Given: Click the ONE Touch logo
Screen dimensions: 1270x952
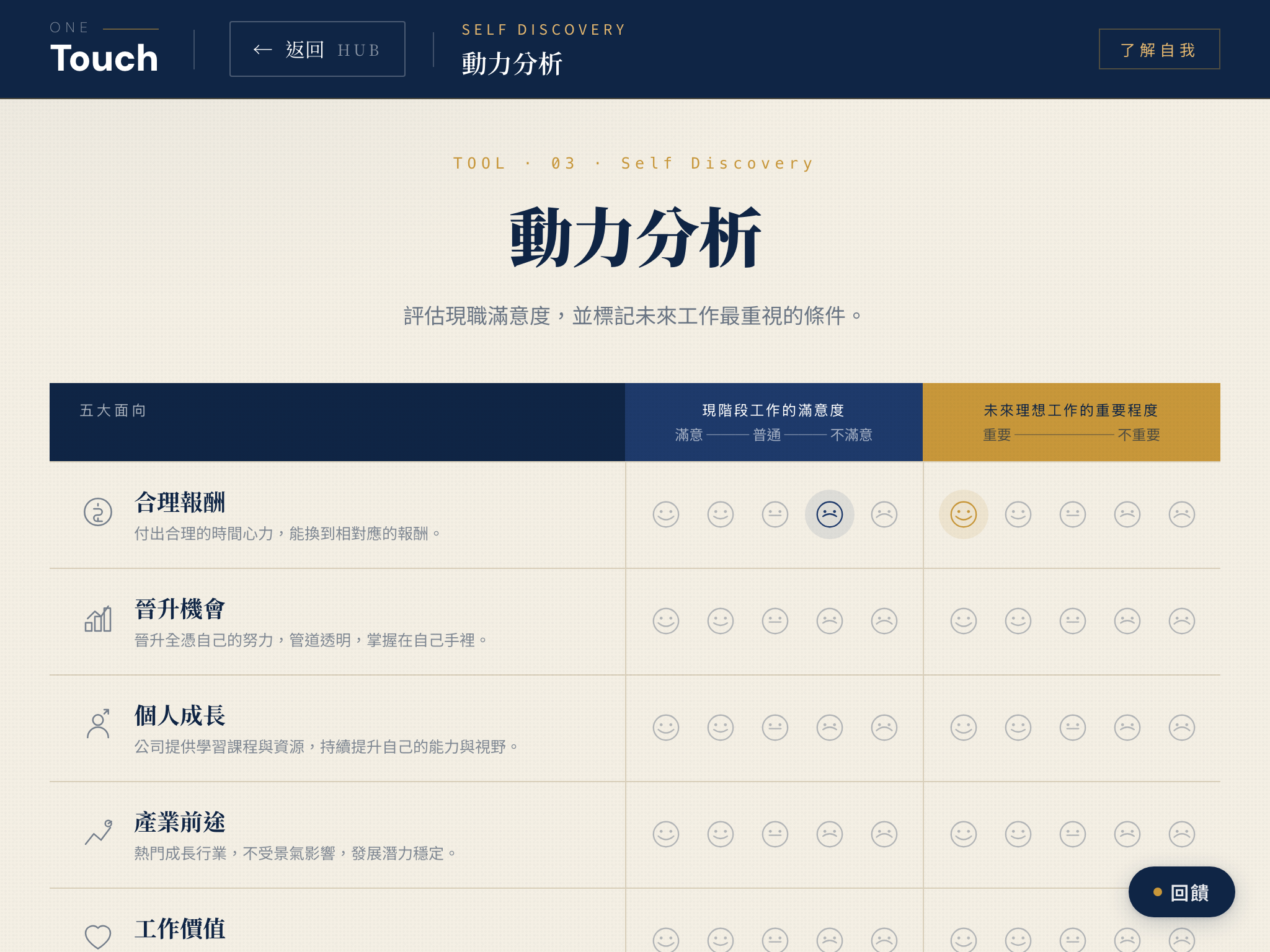Looking at the screenshot, I should [x=104, y=48].
